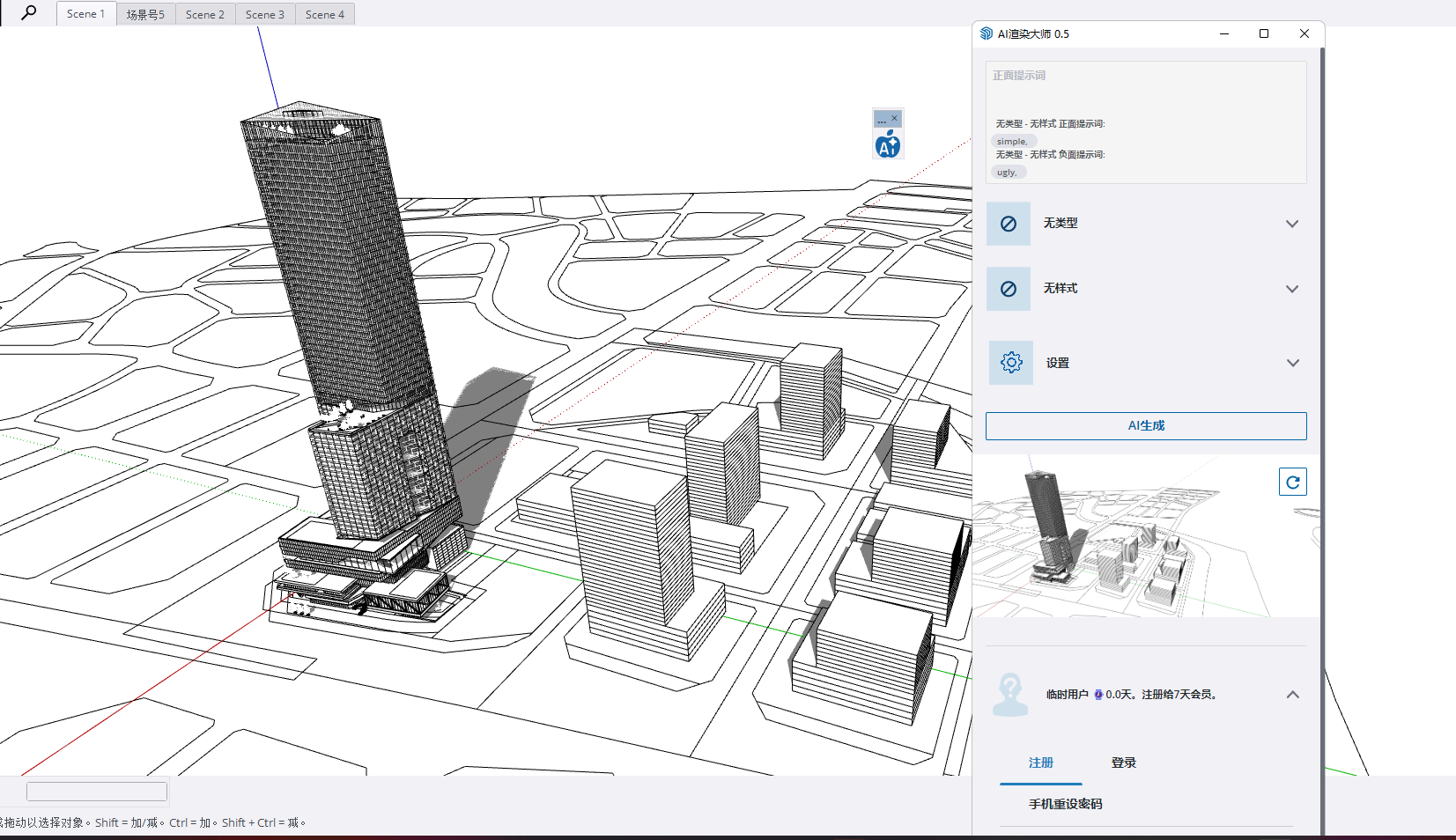
Task: Expand the 设置 settings section chevron
Action: (x=1292, y=363)
